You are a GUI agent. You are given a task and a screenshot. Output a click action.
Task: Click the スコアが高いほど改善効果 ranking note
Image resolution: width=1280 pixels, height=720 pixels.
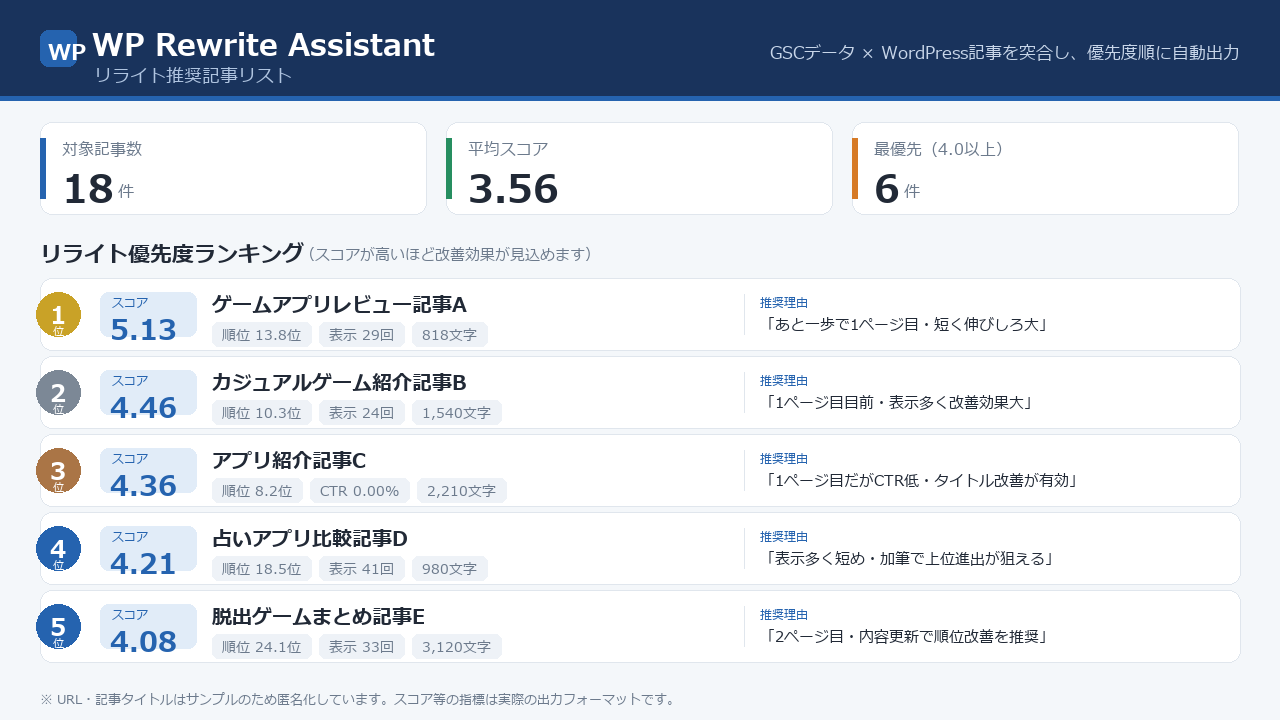click(x=450, y=255)
